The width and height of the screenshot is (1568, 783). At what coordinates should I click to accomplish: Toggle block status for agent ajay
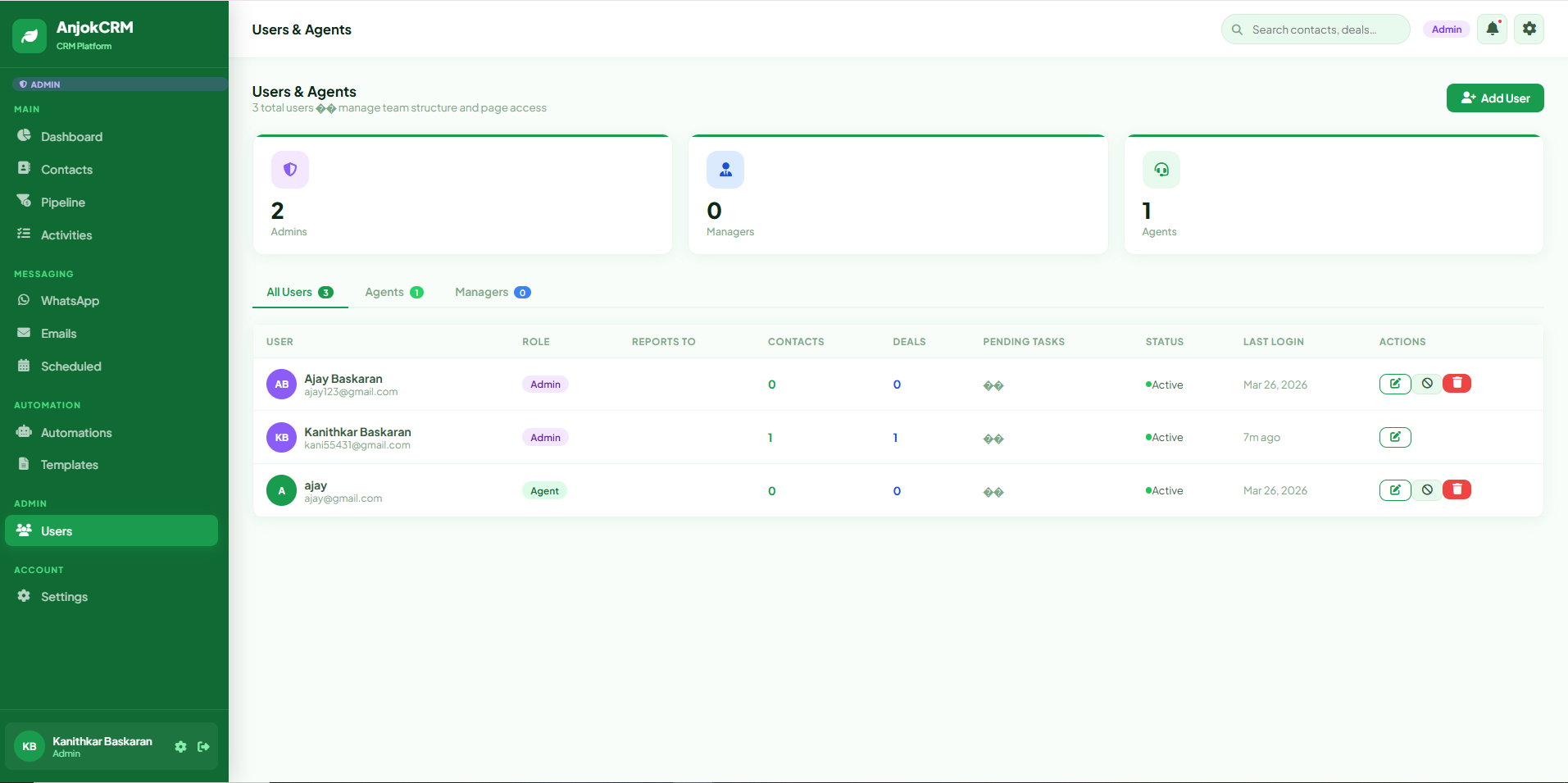pyautogui.click(x=1427, y=490)
